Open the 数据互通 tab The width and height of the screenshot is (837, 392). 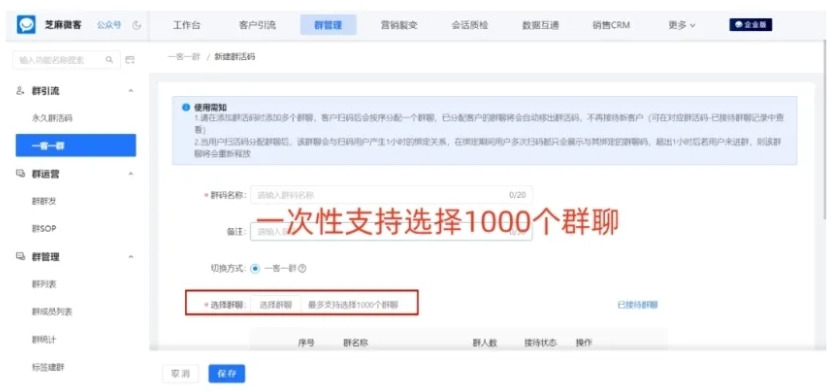(540, 25)
